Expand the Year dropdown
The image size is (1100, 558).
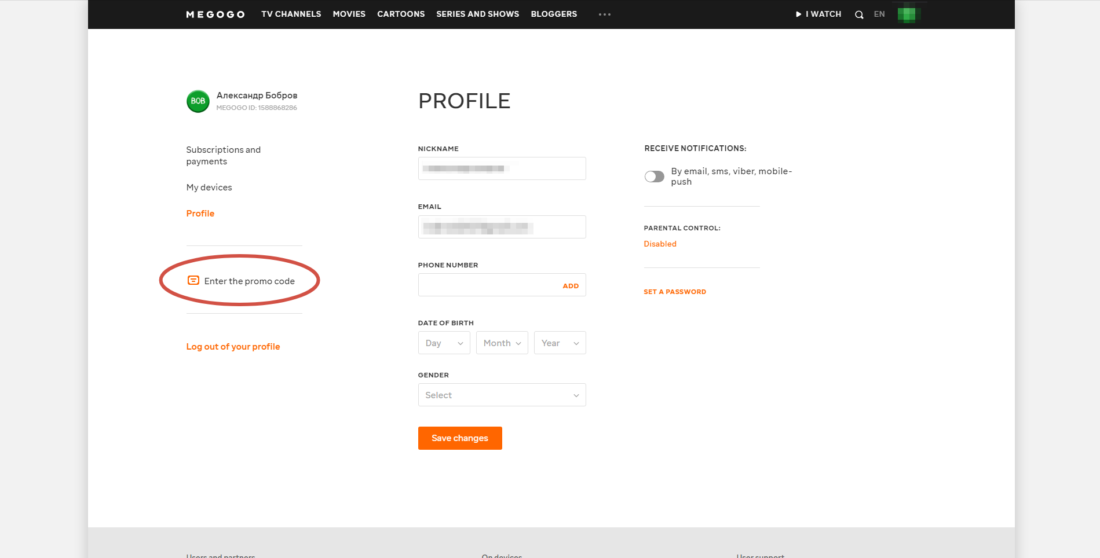(x=560, y=343)
